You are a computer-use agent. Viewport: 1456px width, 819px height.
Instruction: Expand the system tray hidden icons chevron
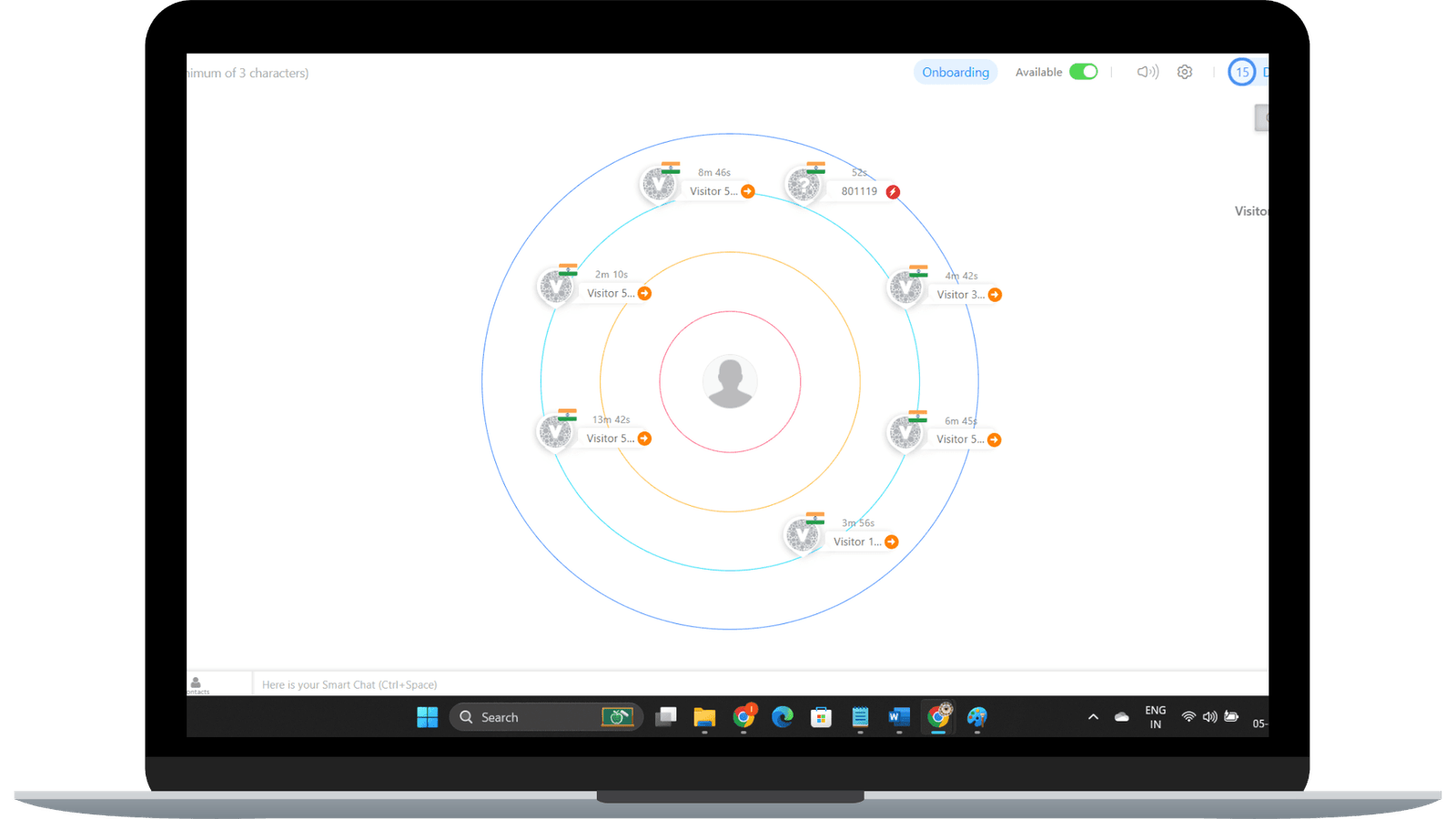pos(1093,717)
